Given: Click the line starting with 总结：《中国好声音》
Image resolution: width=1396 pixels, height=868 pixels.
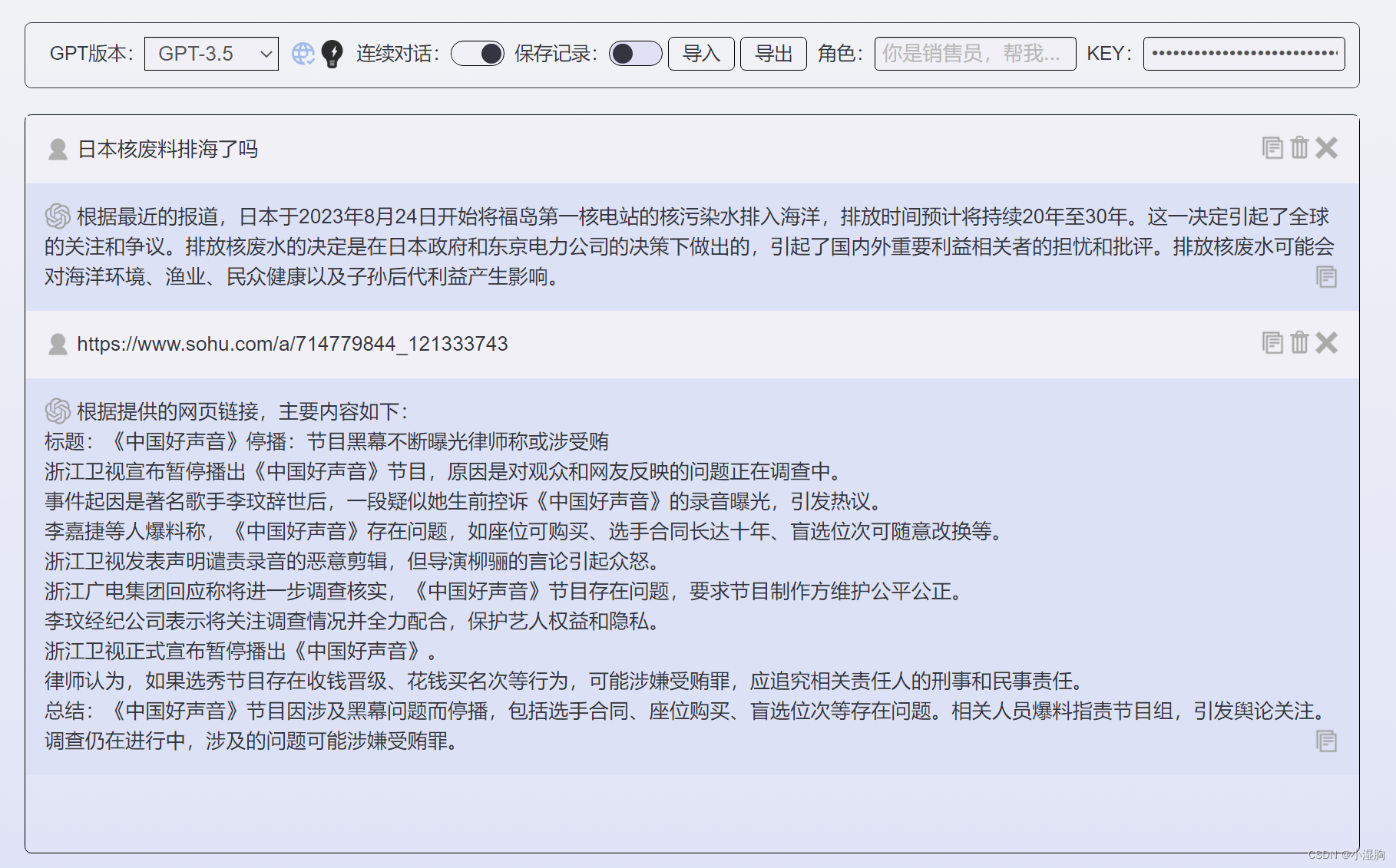Looking at the screenshot, I should (x=689, y=711).
